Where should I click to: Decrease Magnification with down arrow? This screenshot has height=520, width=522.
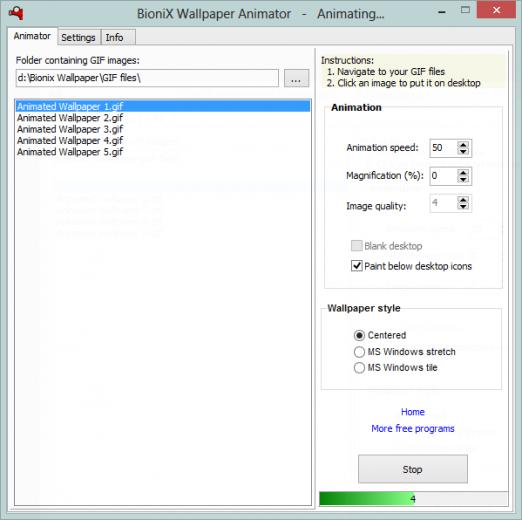coord(463,179)
